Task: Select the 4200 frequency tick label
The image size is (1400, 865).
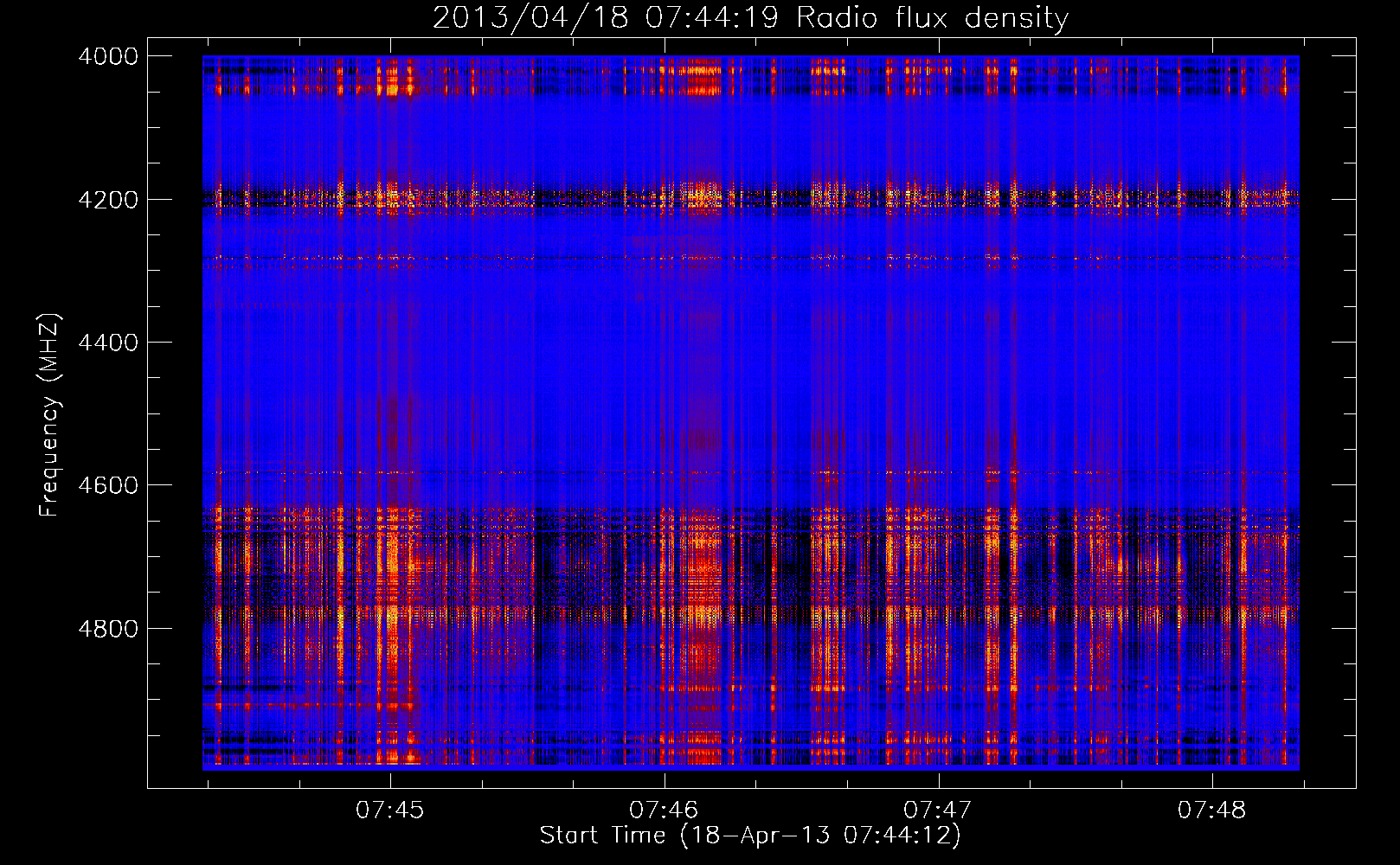Action: point(108,200)
